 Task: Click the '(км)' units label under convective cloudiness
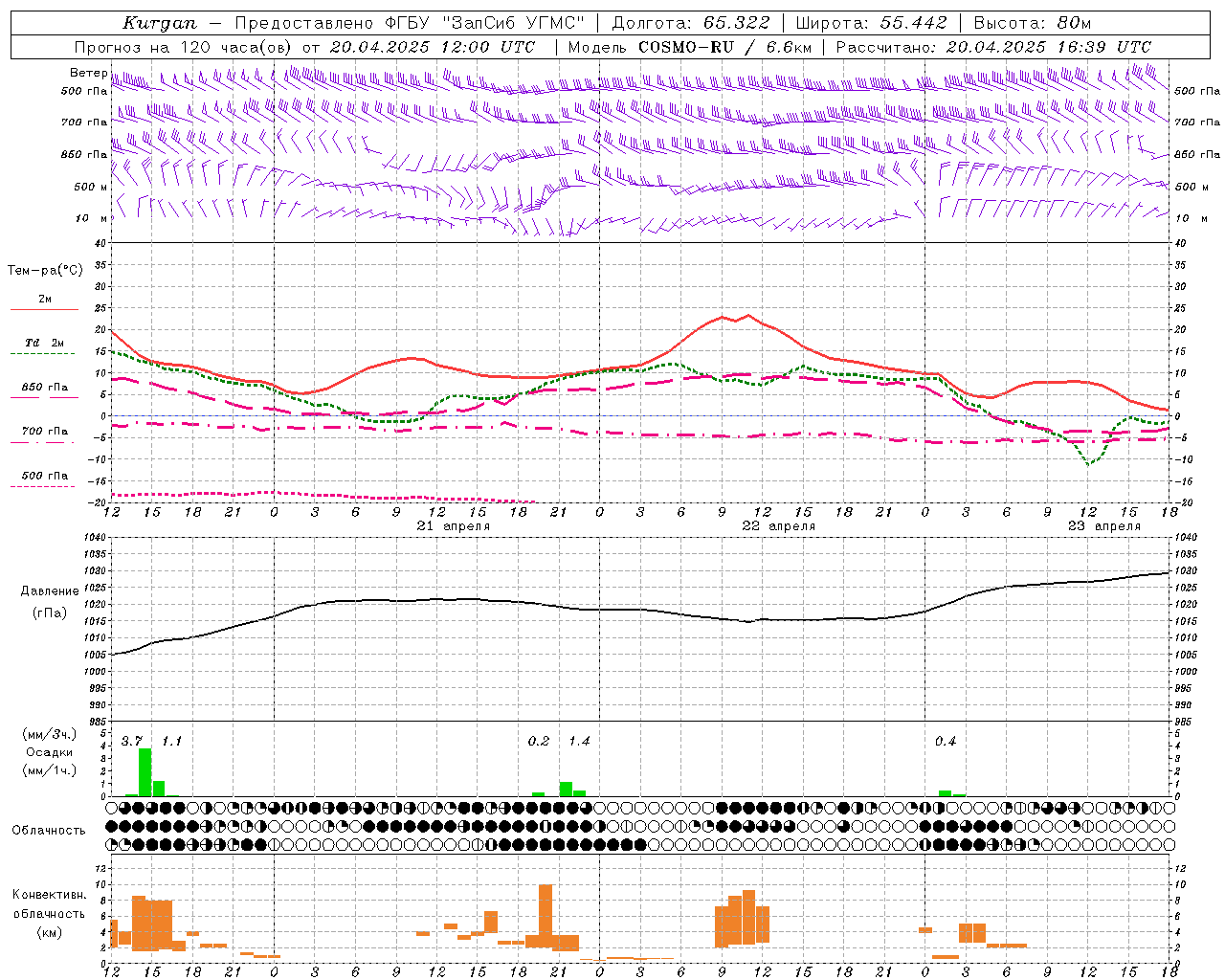(x=50, y=932)
